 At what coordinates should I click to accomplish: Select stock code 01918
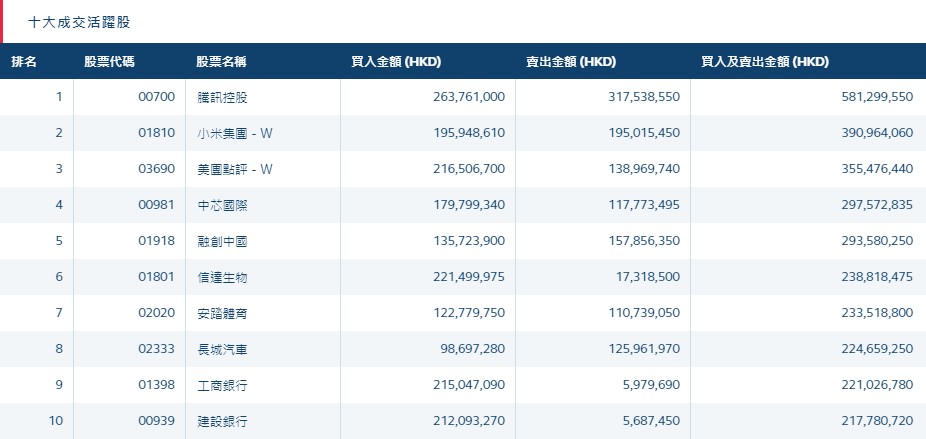(x=156, y=240)
